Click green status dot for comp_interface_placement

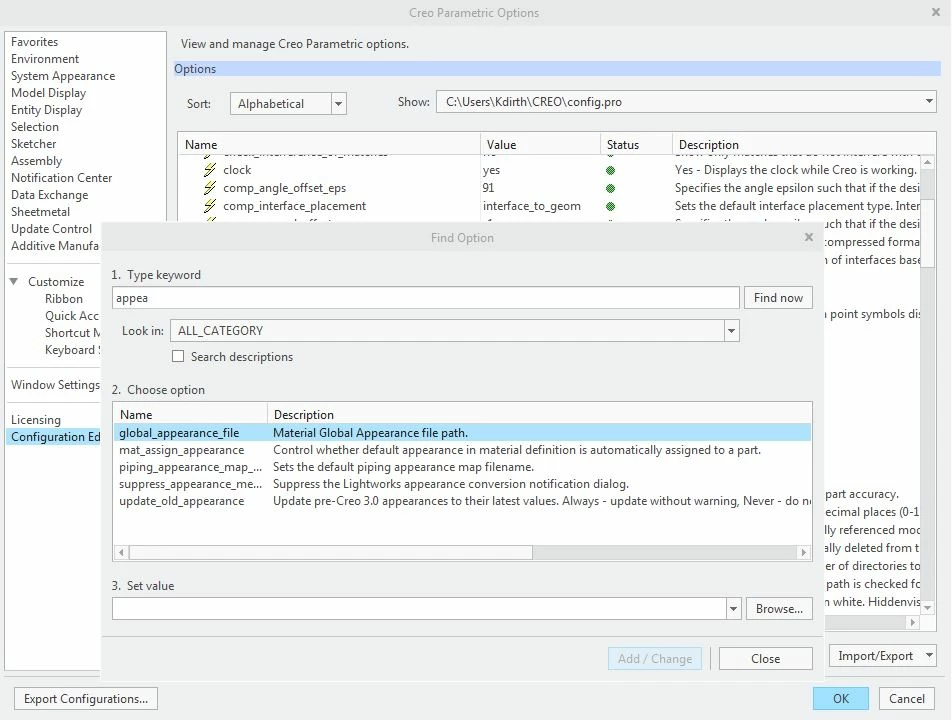click(610, 206)
